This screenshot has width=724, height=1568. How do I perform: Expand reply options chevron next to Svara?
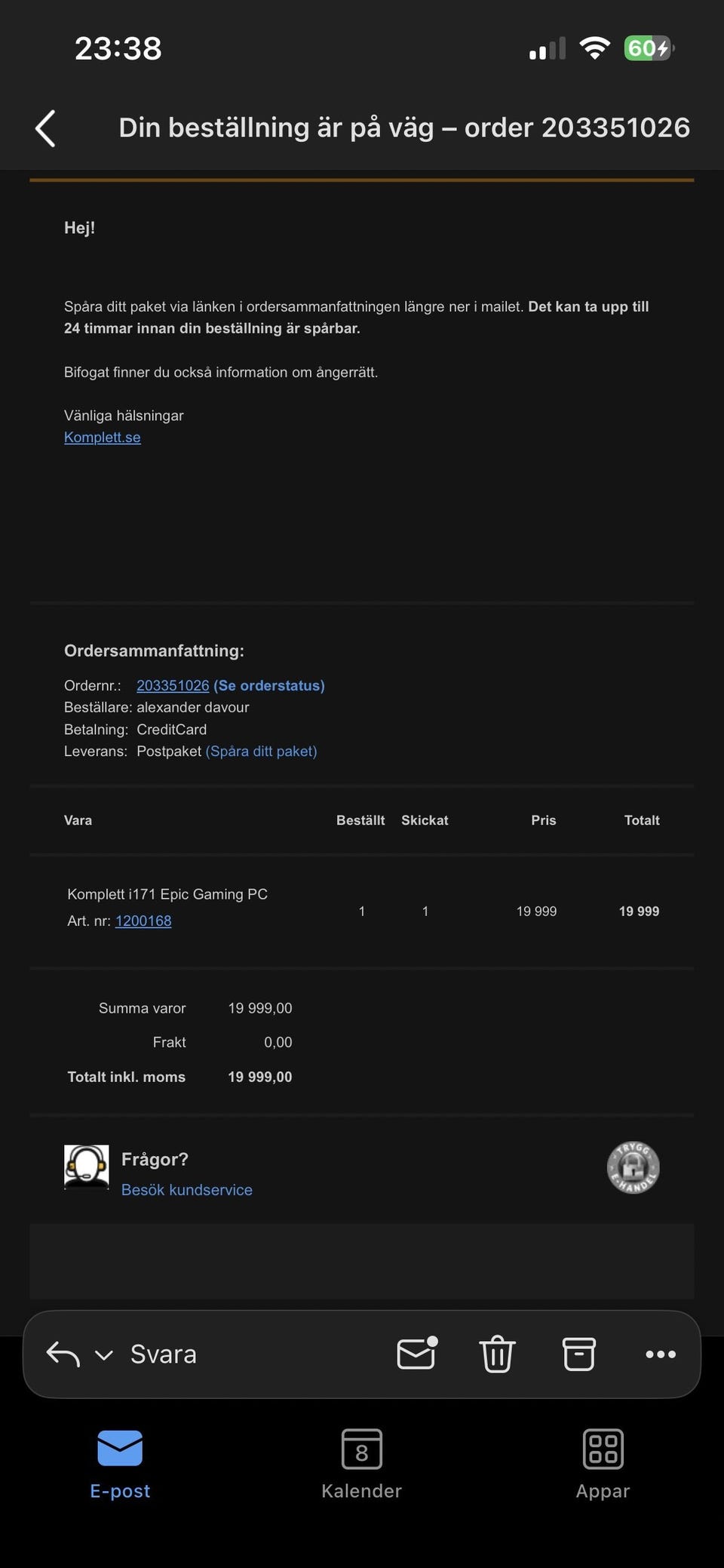click(104, 1355)
